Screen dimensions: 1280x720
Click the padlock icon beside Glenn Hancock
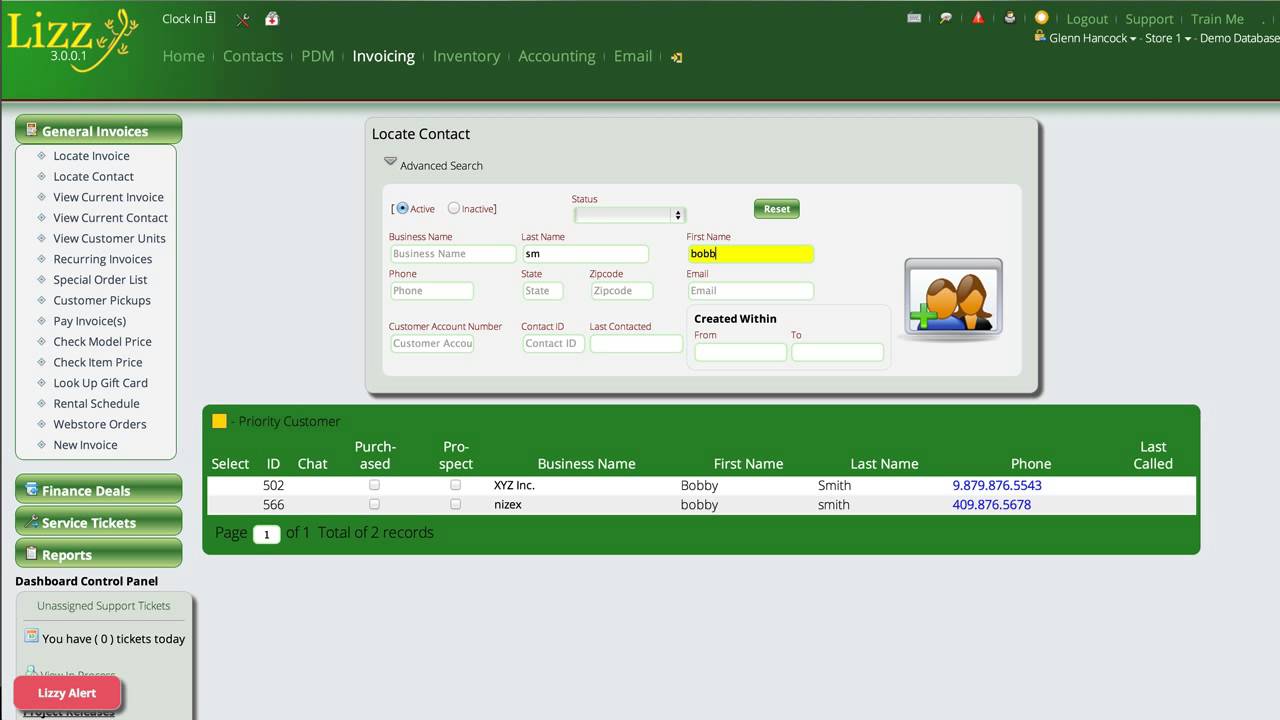coord(1041,37)
